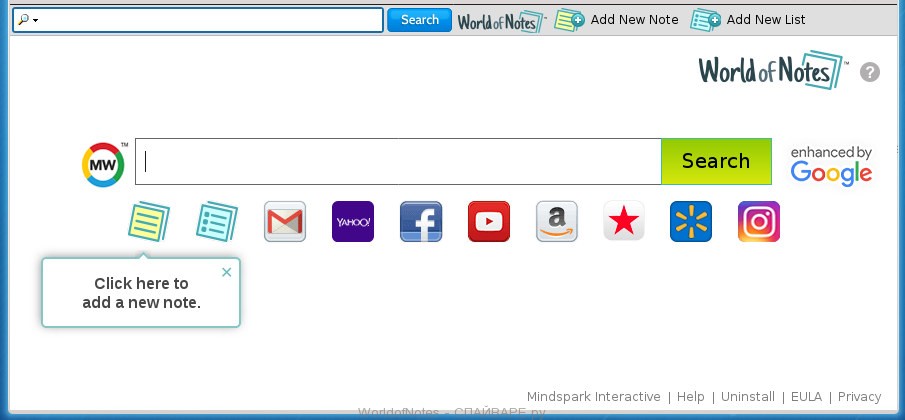The image size is (905, 420).
Task: Click the WorldofNotes logo in toolbar
Action: click(x=501, y=21)
